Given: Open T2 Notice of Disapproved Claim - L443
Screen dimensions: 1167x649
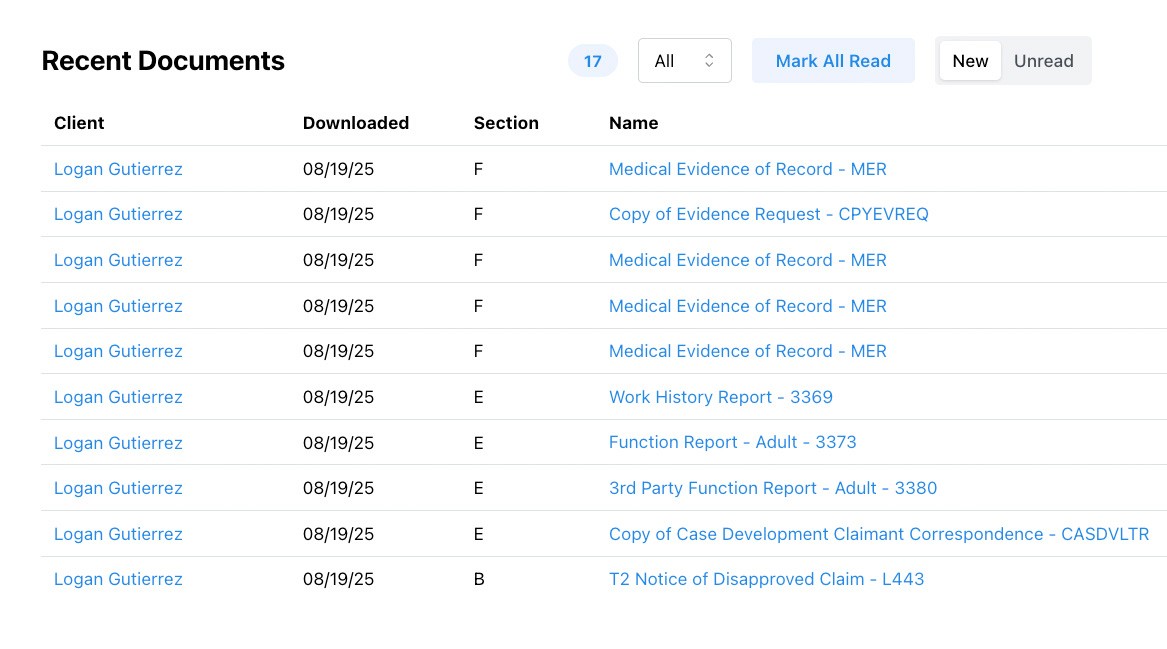Looking at the screenshot, I should tap(766, 579).
